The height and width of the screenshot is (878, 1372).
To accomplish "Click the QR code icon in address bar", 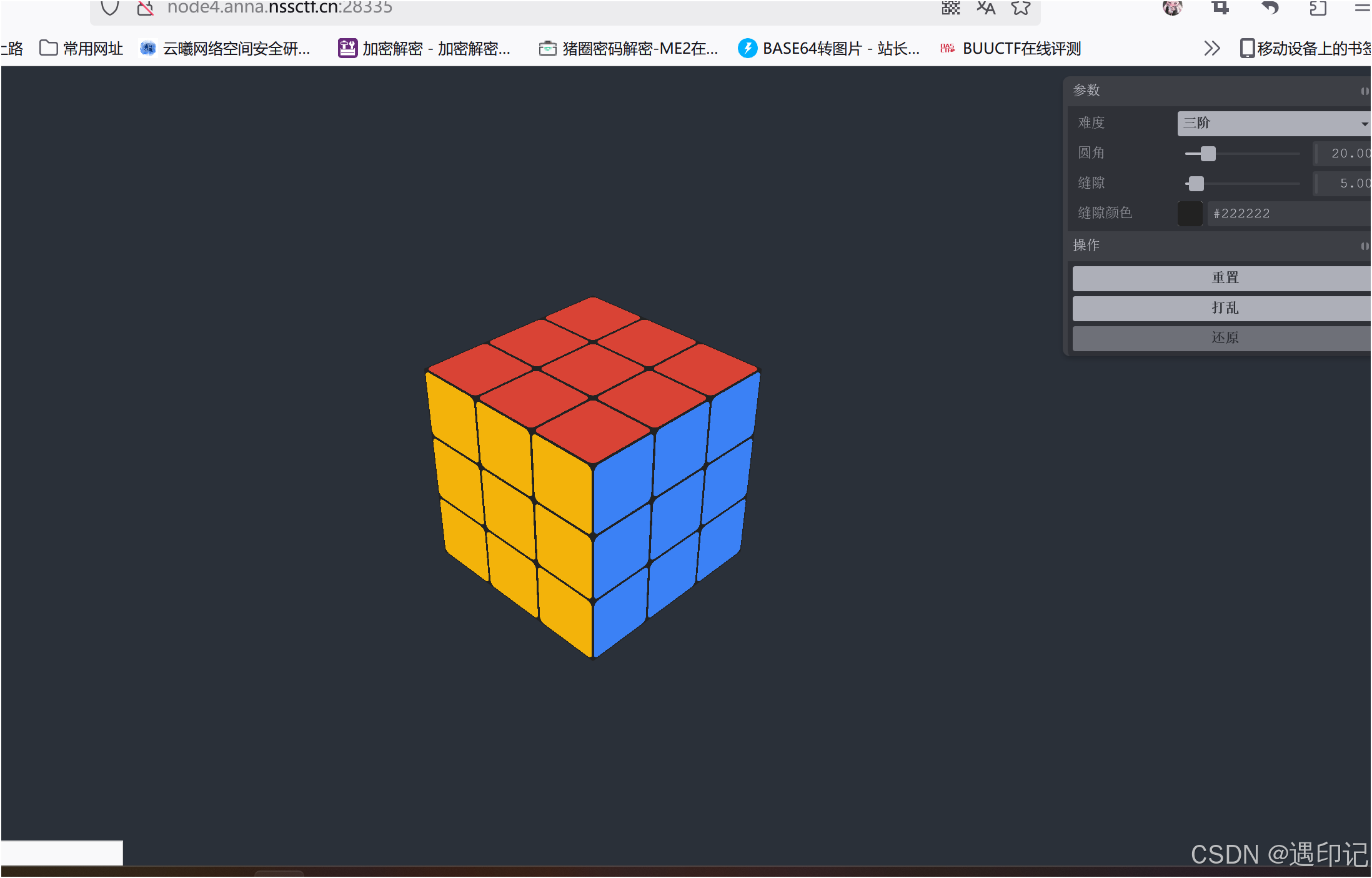I will [x=950, y=7].
